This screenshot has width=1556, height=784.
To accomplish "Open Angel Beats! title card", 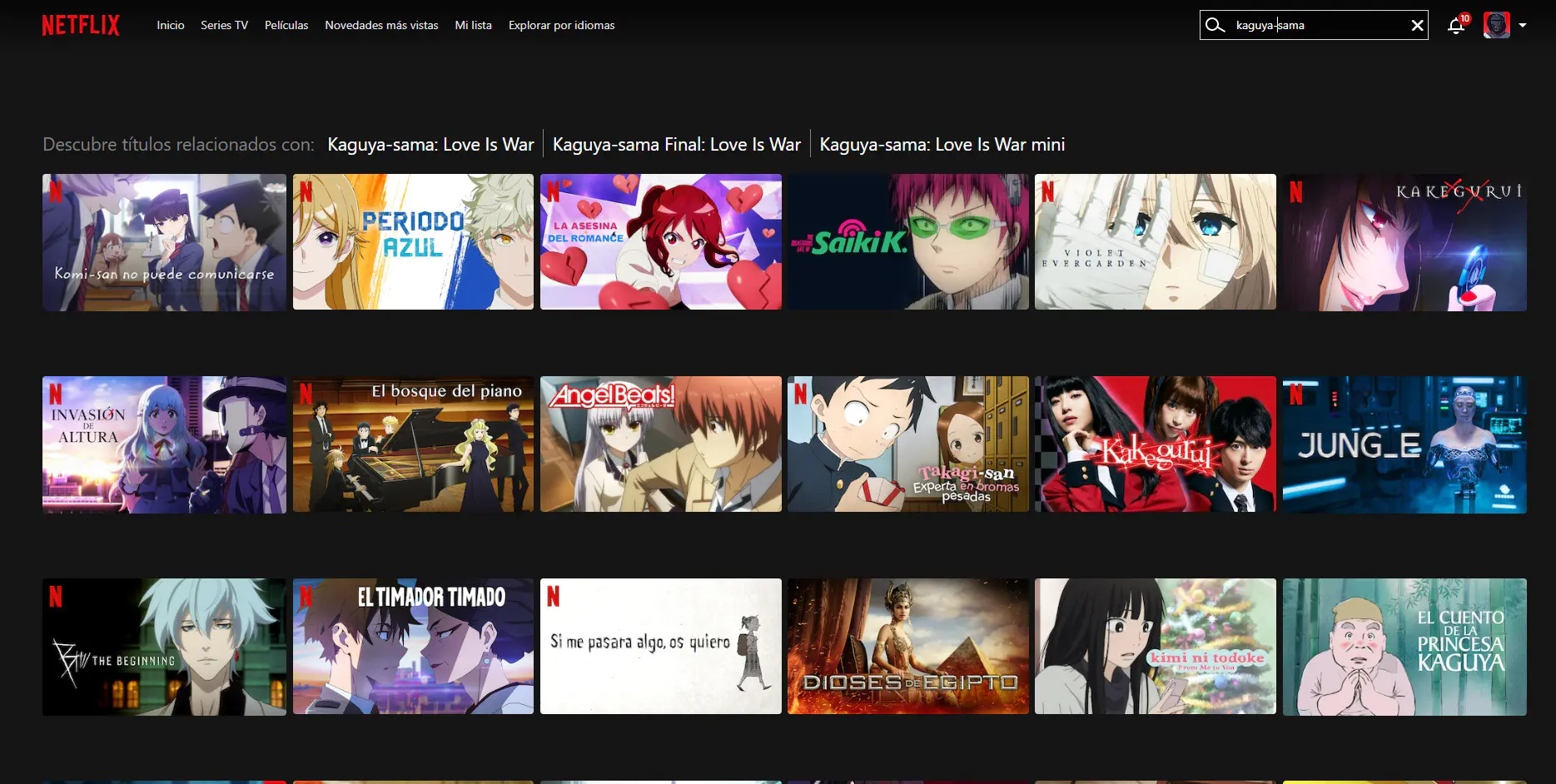I will (x=661, y=444).
